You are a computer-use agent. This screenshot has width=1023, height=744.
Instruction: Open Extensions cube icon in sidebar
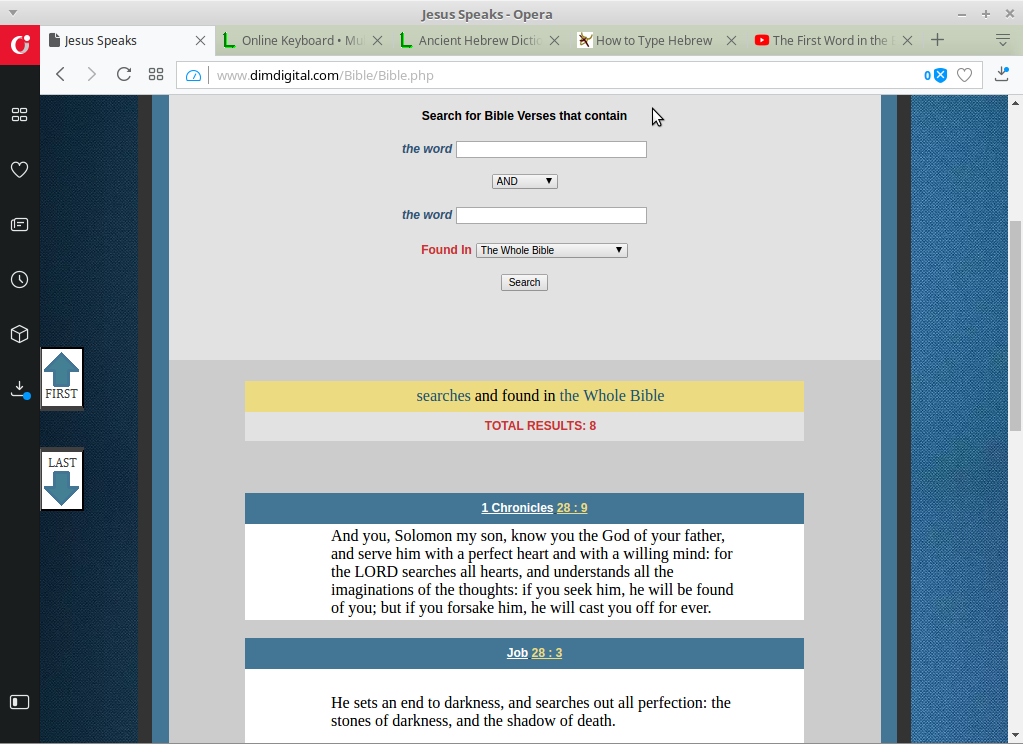point(19,334)
